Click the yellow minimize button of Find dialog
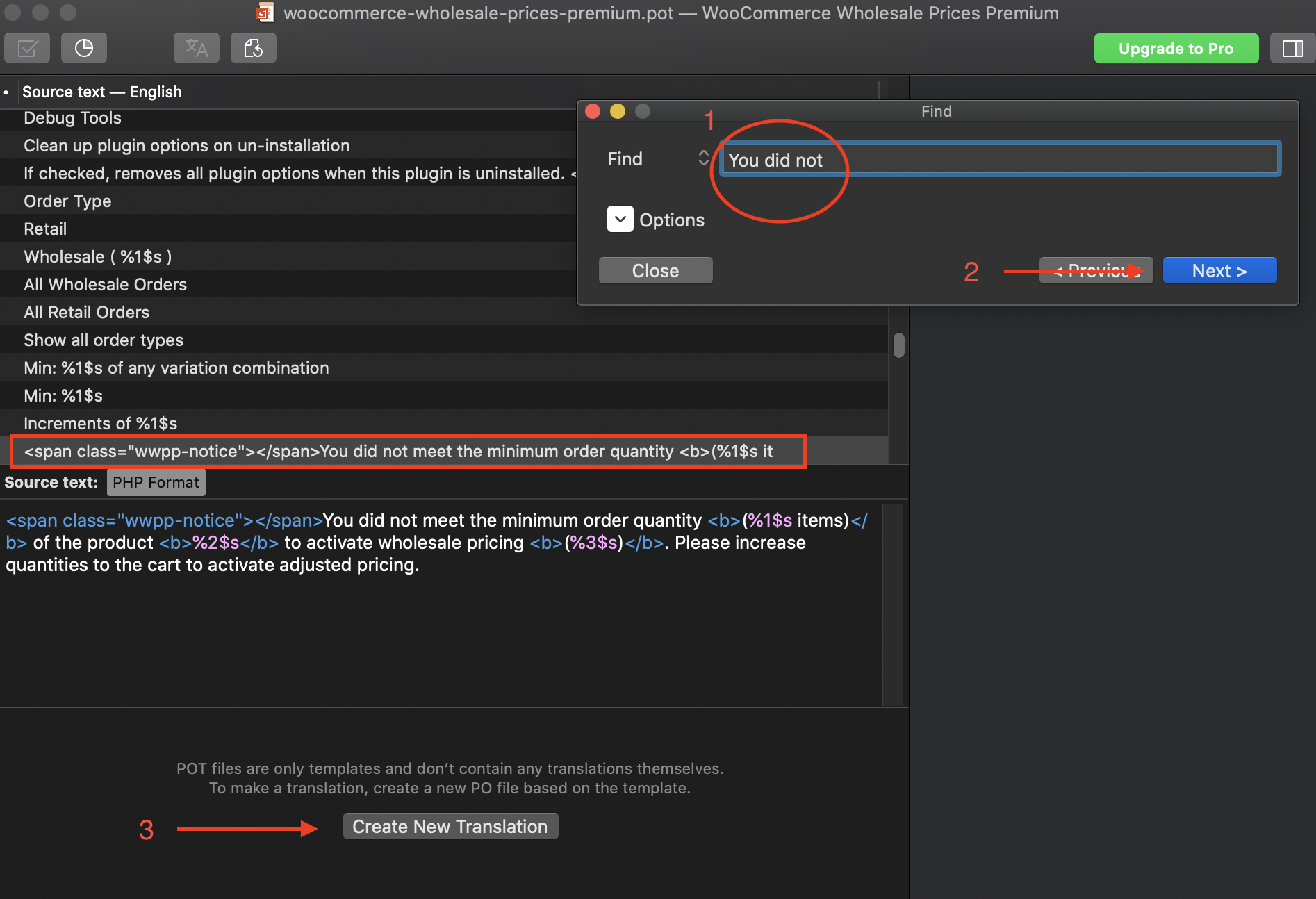The height and width of the screenshot is (899, 1316). pos(617,111)
